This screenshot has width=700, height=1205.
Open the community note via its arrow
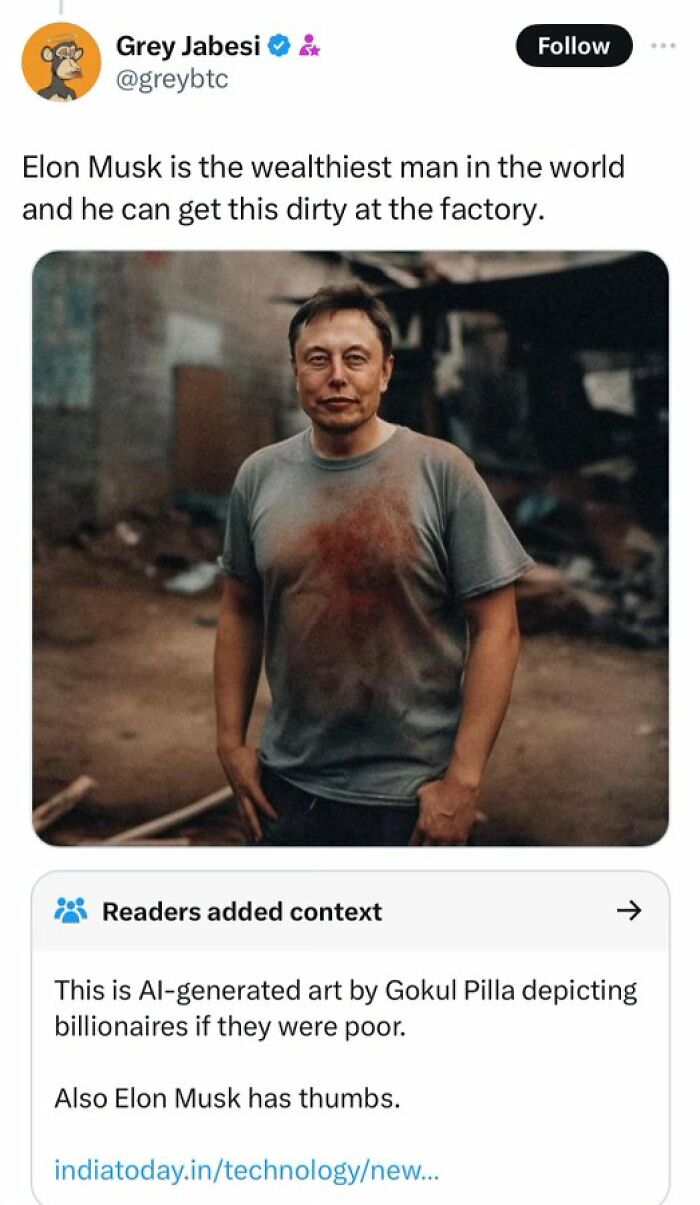click(628, 910)
